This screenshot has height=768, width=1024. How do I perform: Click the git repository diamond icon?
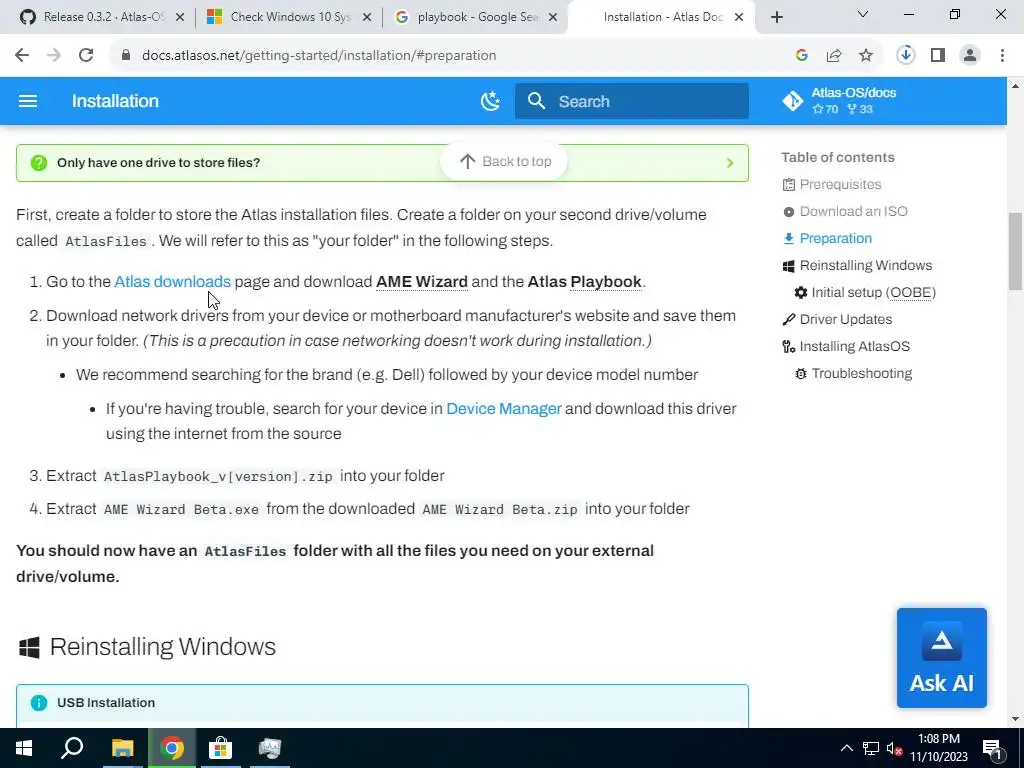click(x=793, y=101)
